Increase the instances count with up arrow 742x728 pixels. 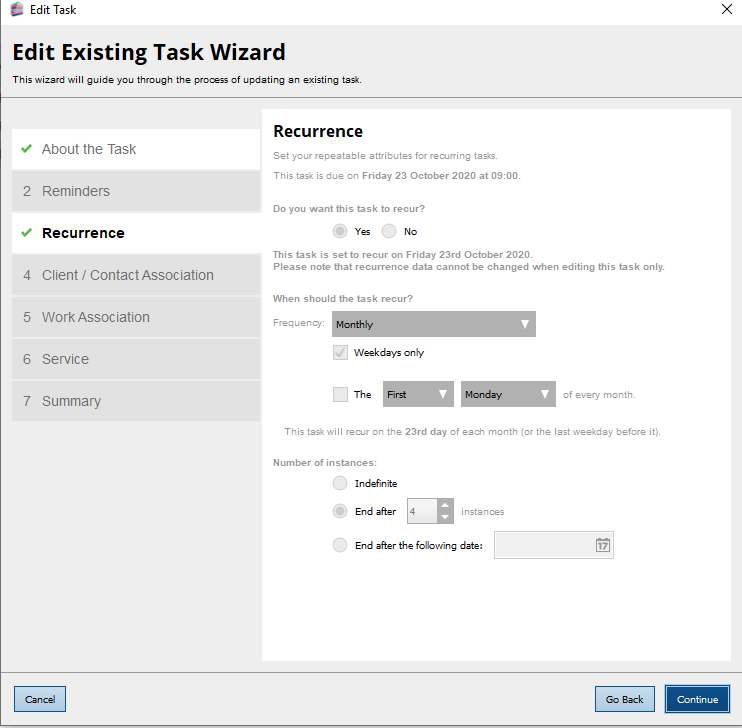pyautogui.click(x=445, y=505)
